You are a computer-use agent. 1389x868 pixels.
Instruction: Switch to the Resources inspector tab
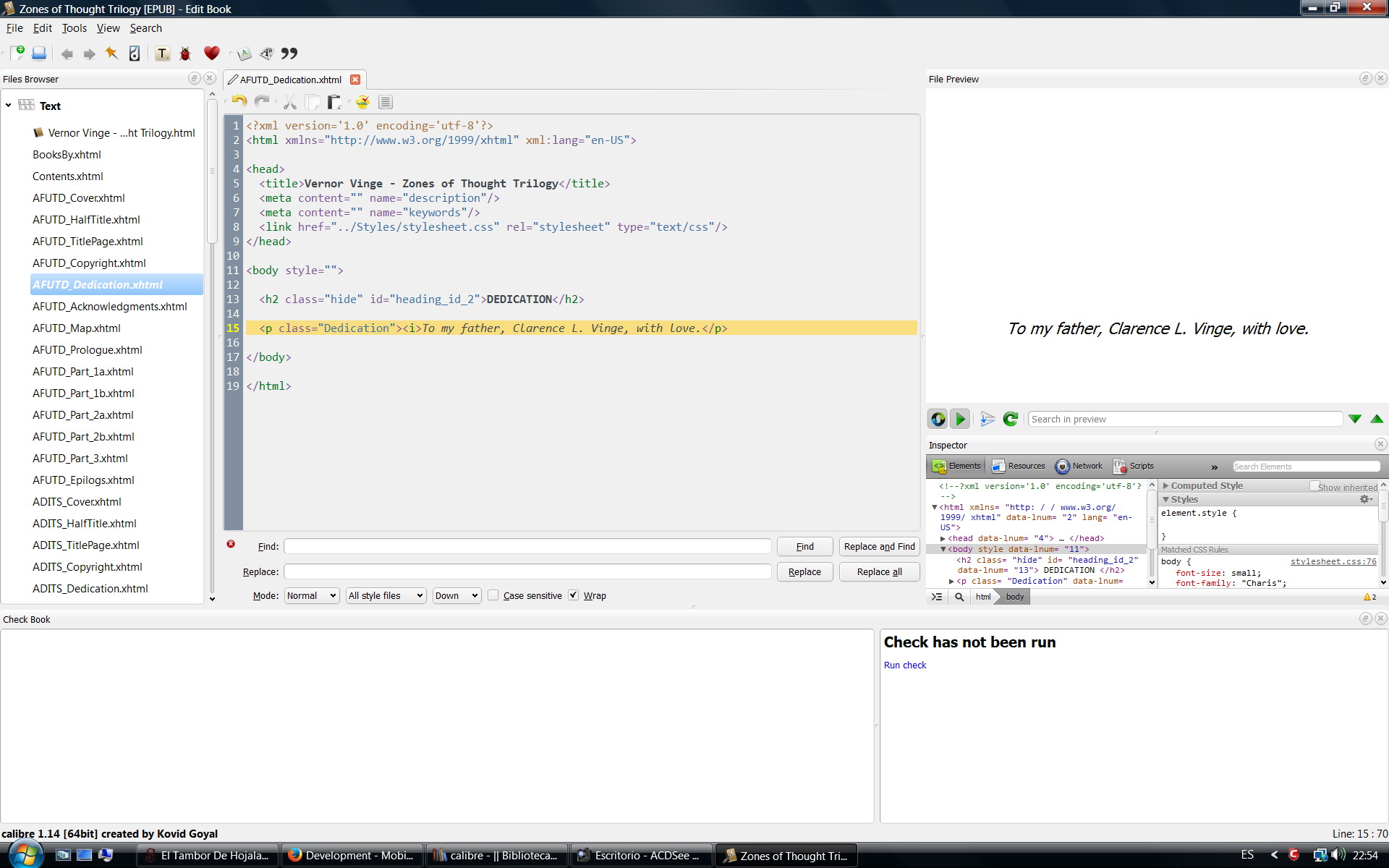tap(1019, 467)
